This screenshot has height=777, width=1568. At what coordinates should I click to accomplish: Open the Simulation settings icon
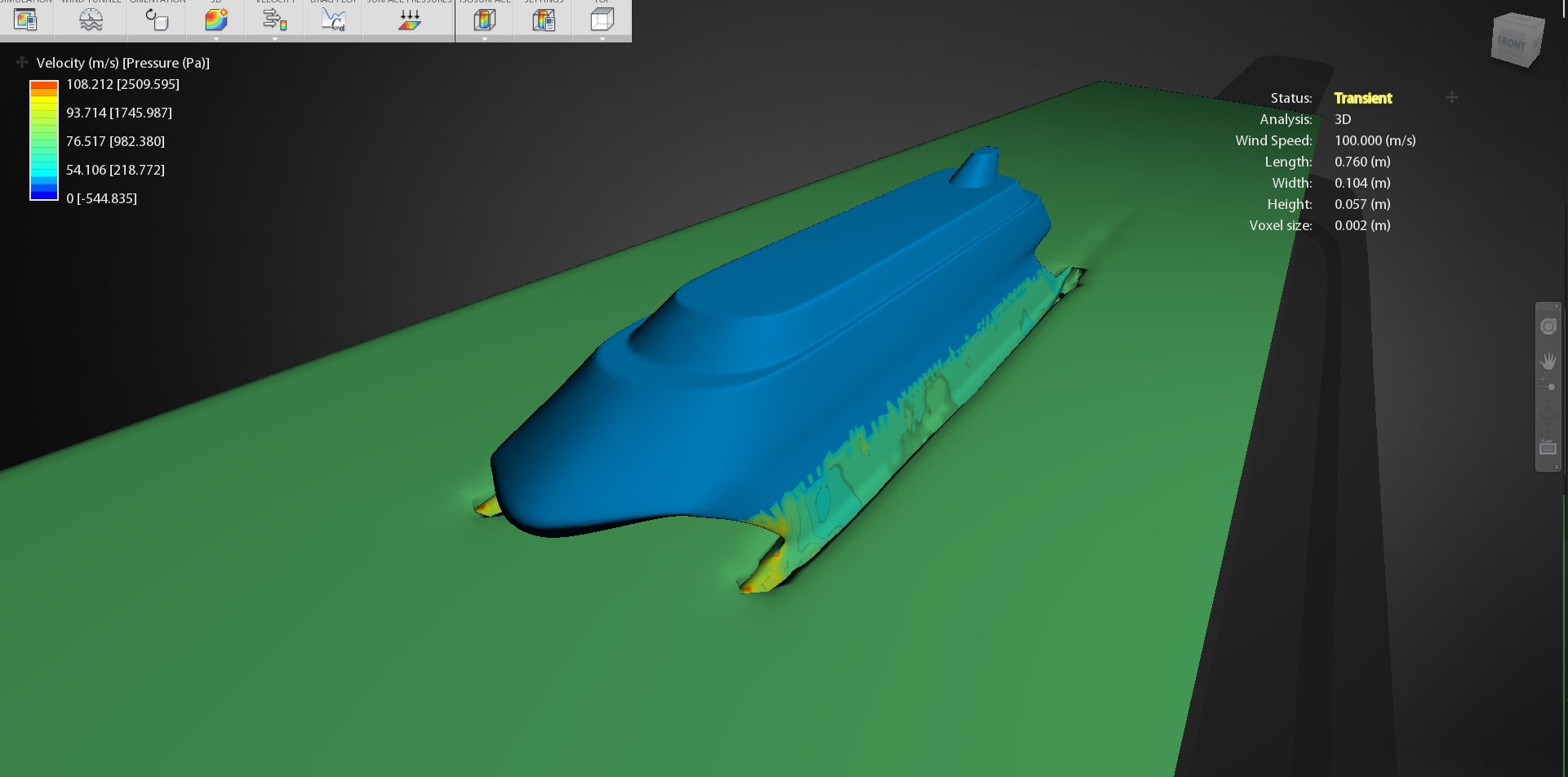[25, 20]
